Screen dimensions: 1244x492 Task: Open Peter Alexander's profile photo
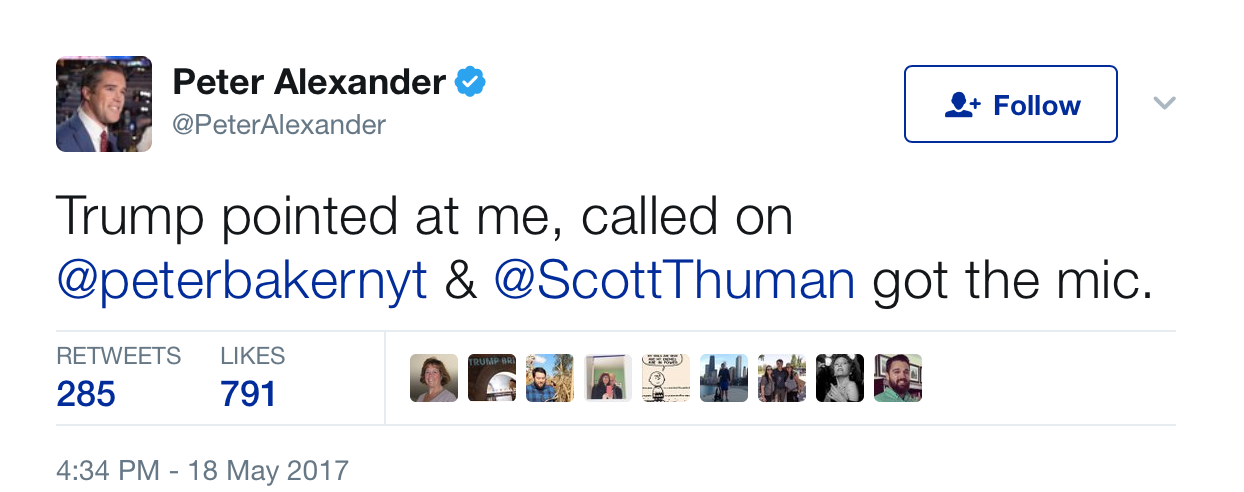tap(104, 104)
